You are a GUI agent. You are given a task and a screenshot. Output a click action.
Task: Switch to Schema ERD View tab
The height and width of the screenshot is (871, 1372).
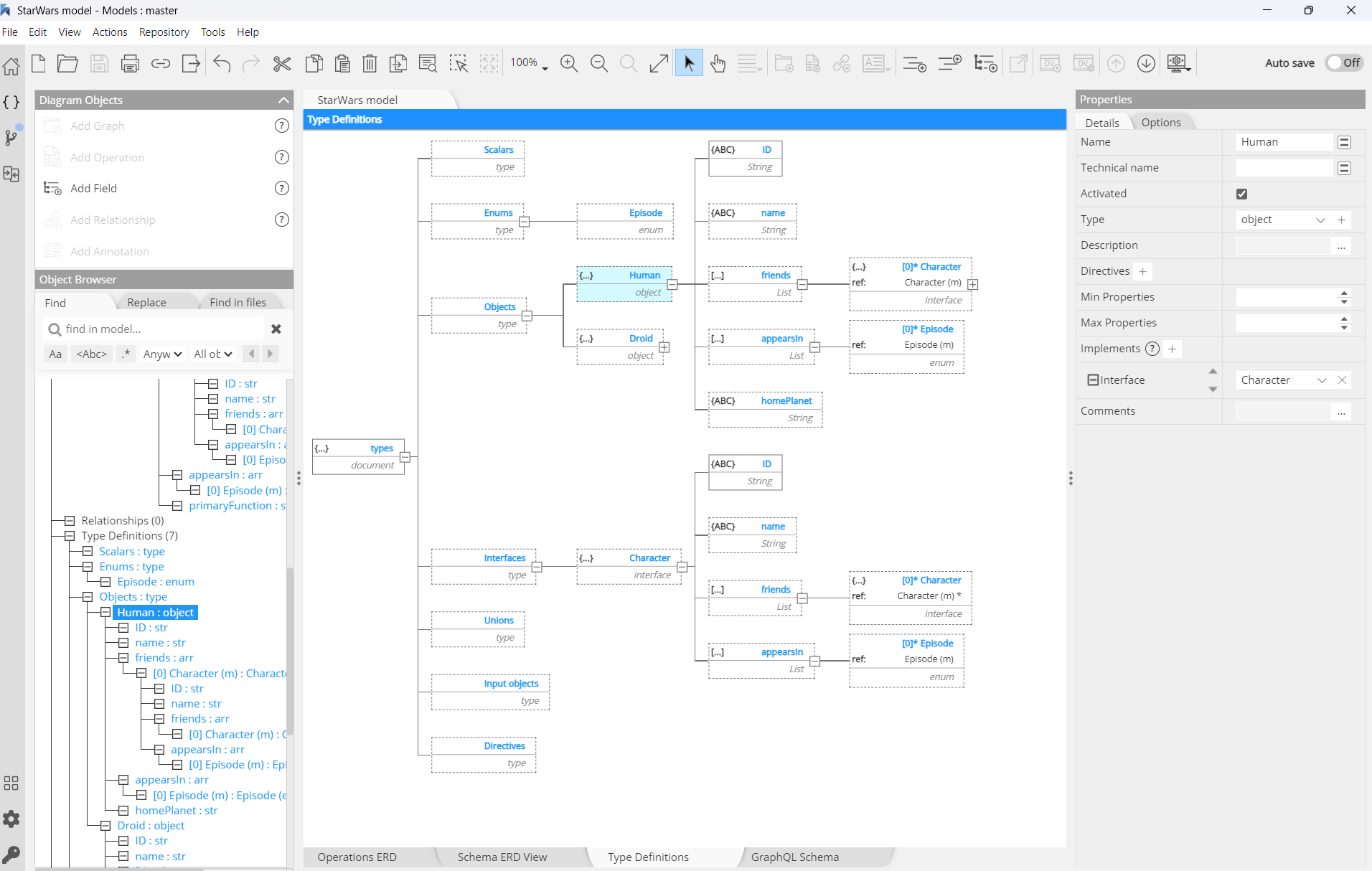click(x=502, y=857)
